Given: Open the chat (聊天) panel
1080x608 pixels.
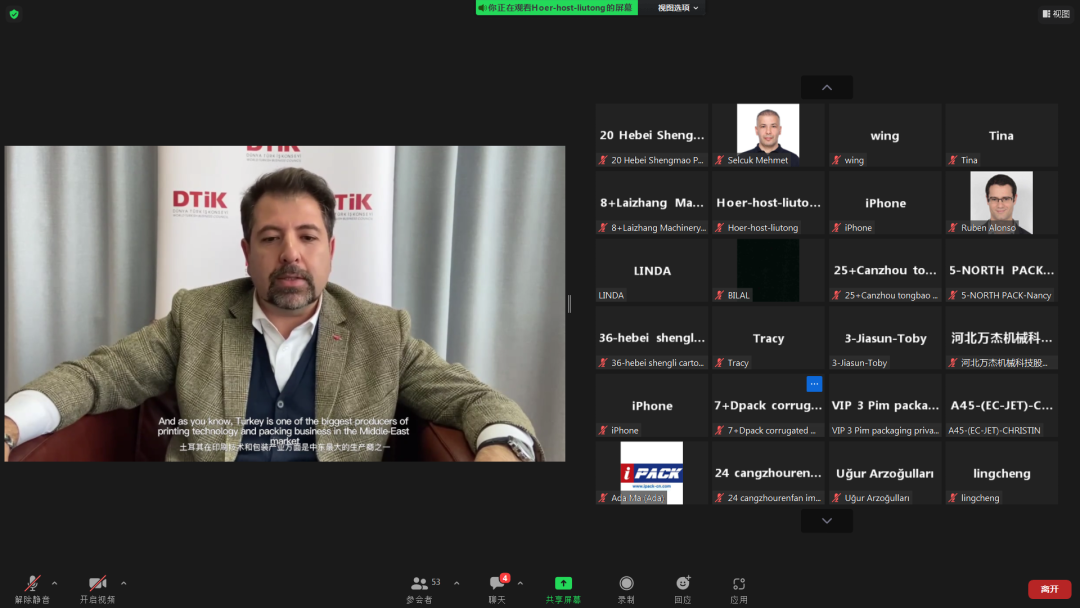Looking at the screenshot, I should [496, 584].
